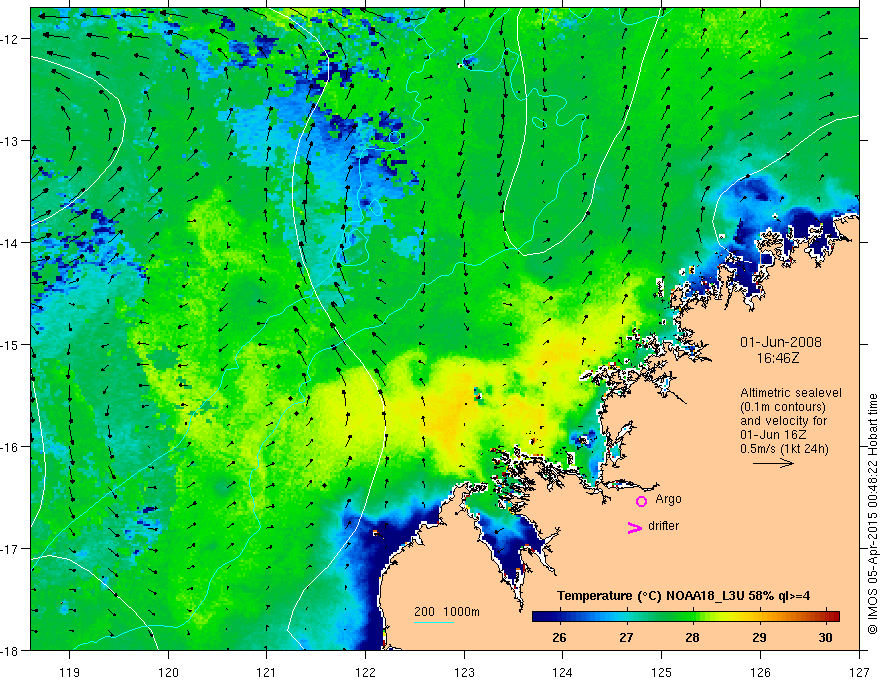Click the longitude label '126'
880x680 pixels.
(760, 672)
